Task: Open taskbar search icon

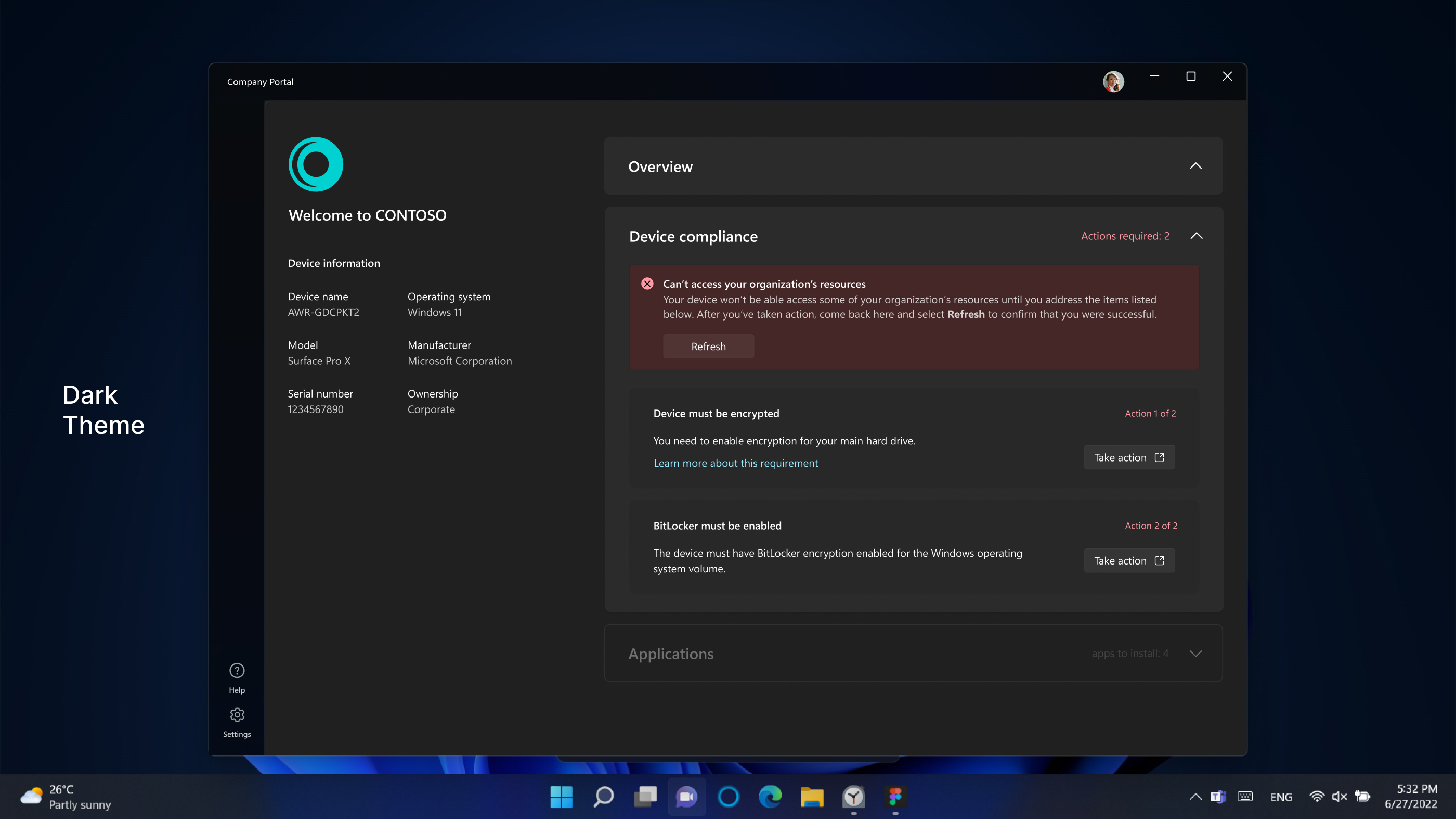Action: [x=603, y=797]
